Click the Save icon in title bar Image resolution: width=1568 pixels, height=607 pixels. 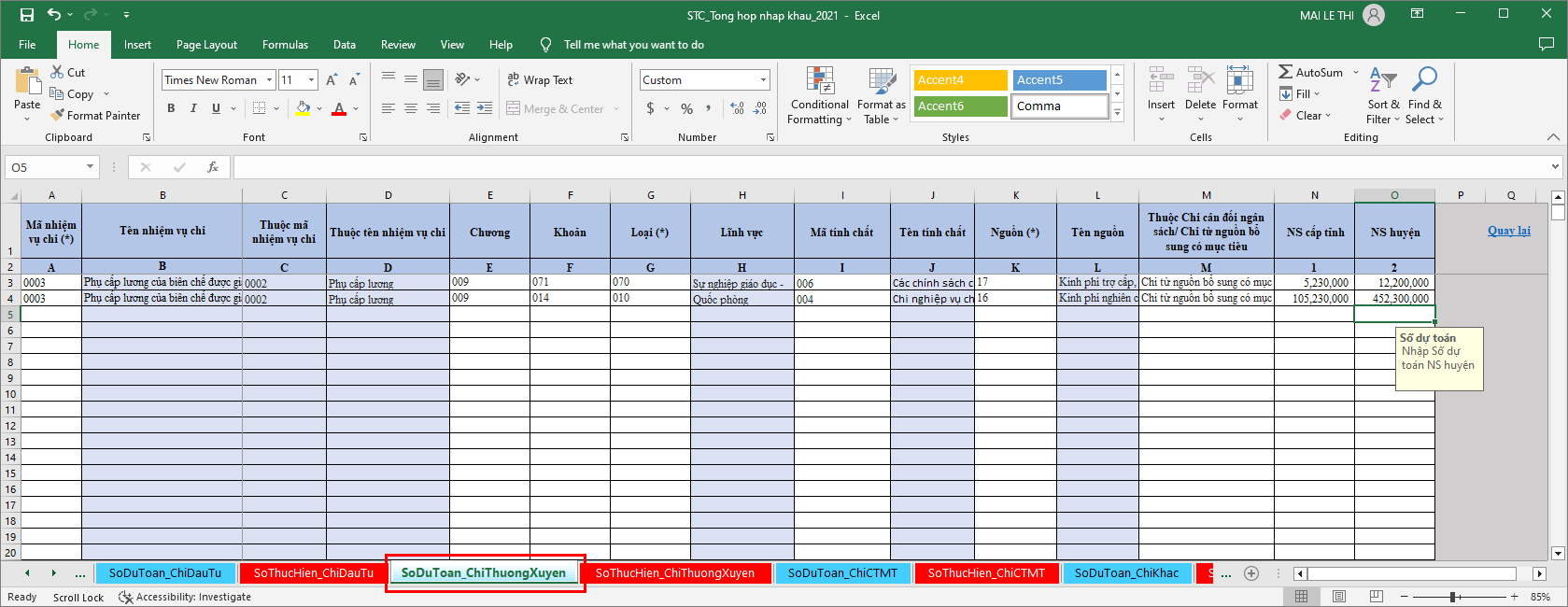27,15
